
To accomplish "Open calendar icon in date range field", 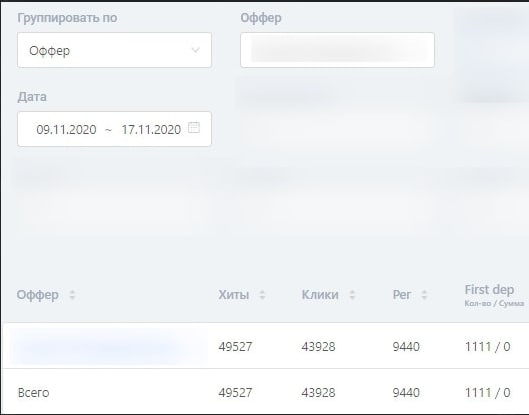I will (x=194, y=128).
